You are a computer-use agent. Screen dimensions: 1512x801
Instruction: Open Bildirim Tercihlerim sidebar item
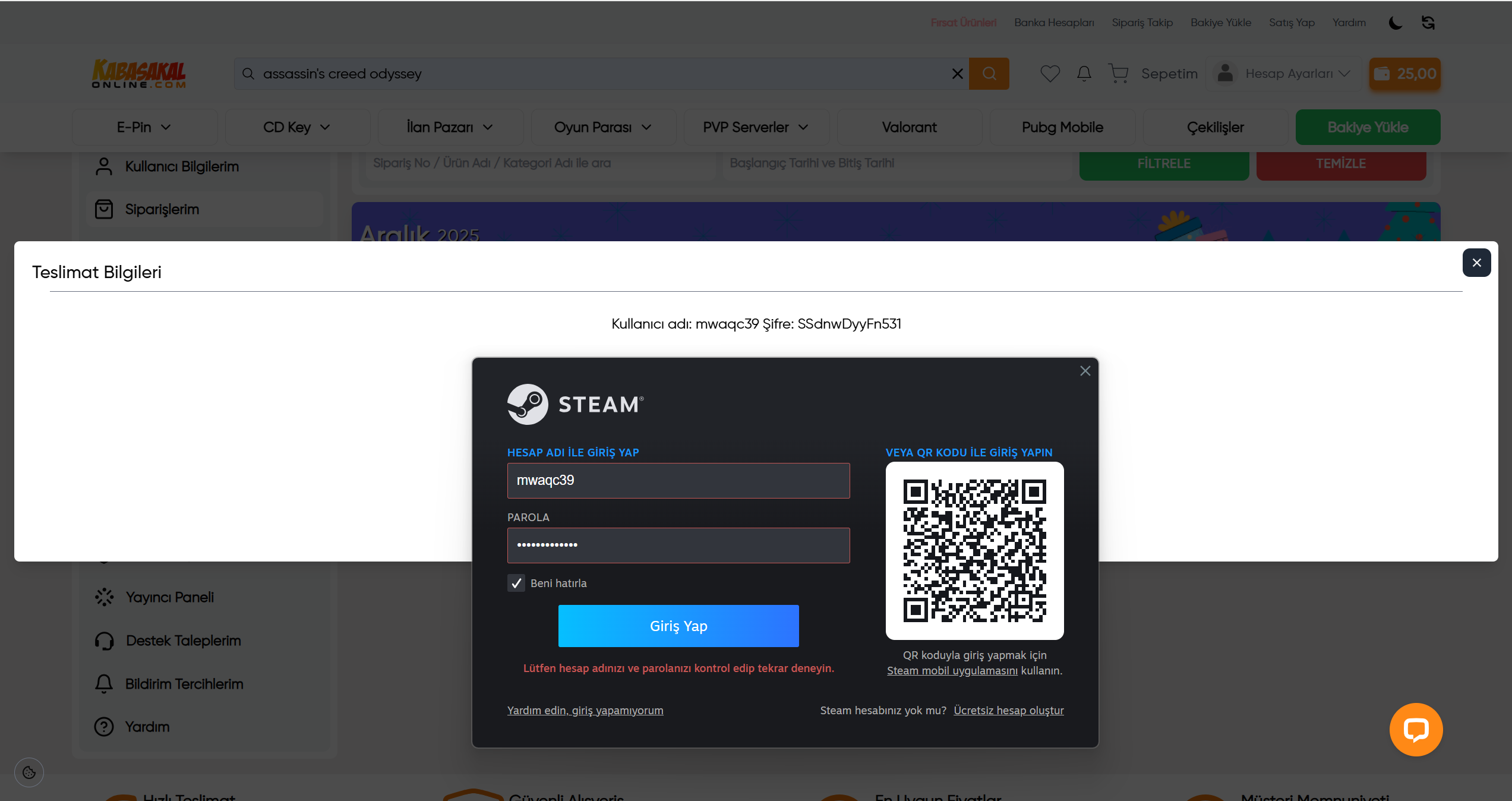point(205,684)
